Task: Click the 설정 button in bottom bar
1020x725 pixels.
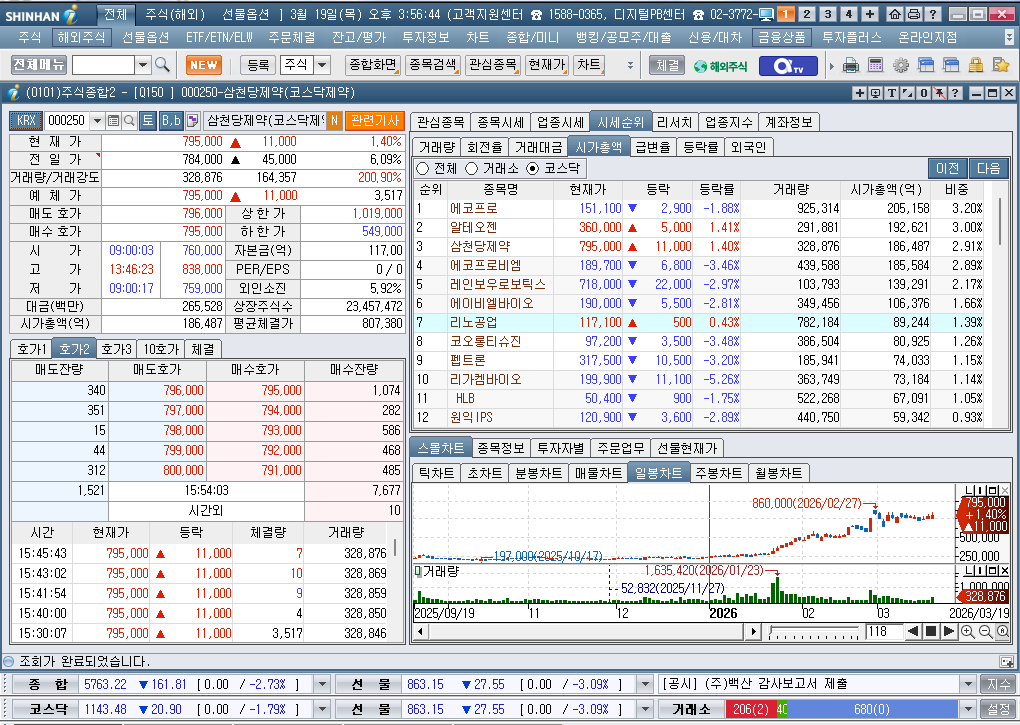Action: point(999,709)
